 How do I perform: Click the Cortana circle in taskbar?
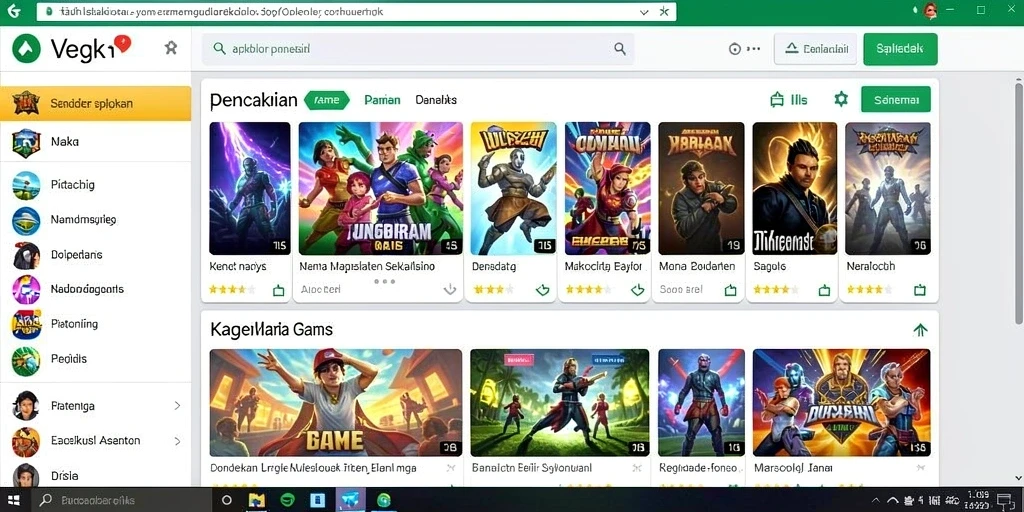227,500
